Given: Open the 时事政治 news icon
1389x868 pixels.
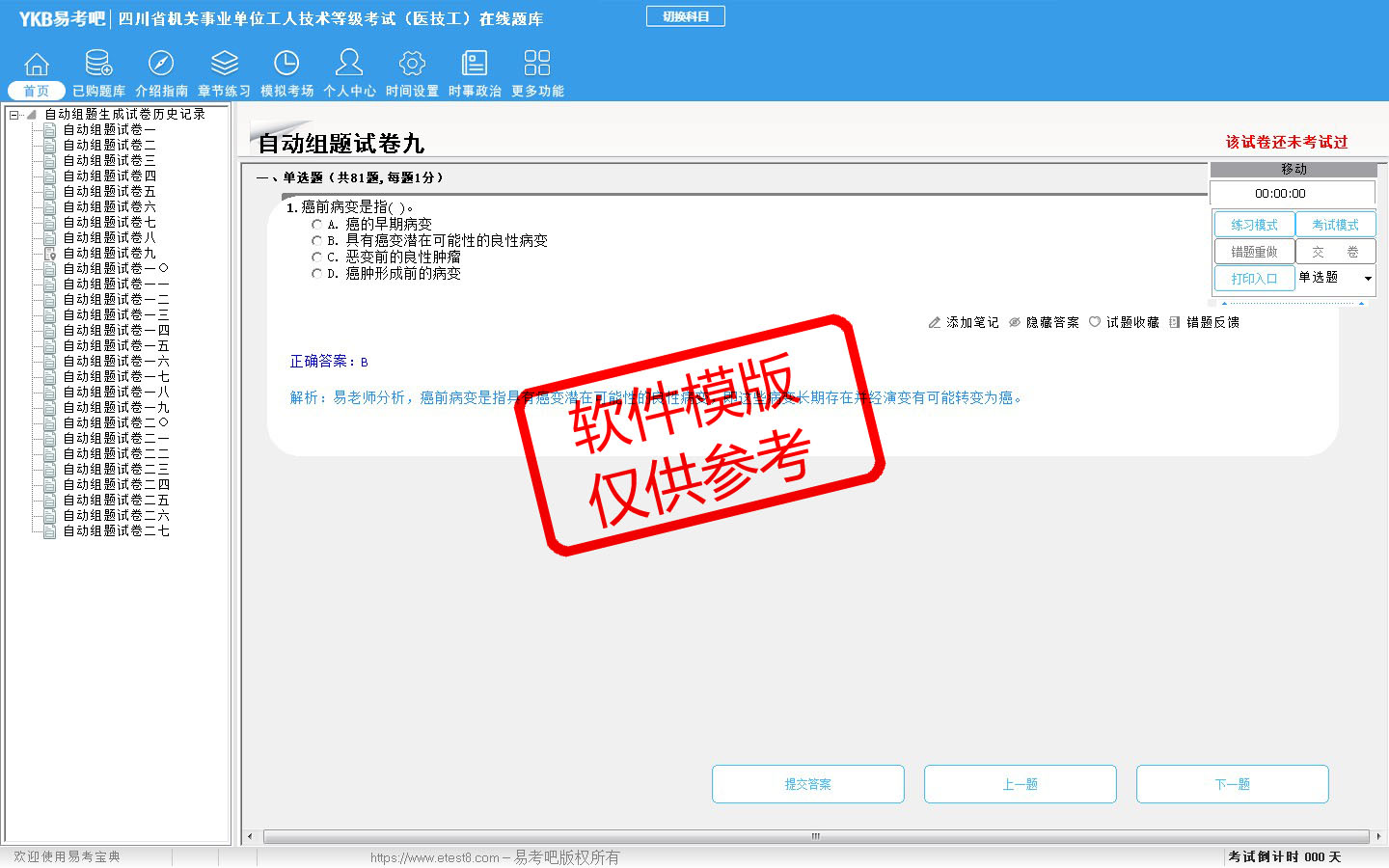Looking at the screenshot, I should [x=475, y=64].
